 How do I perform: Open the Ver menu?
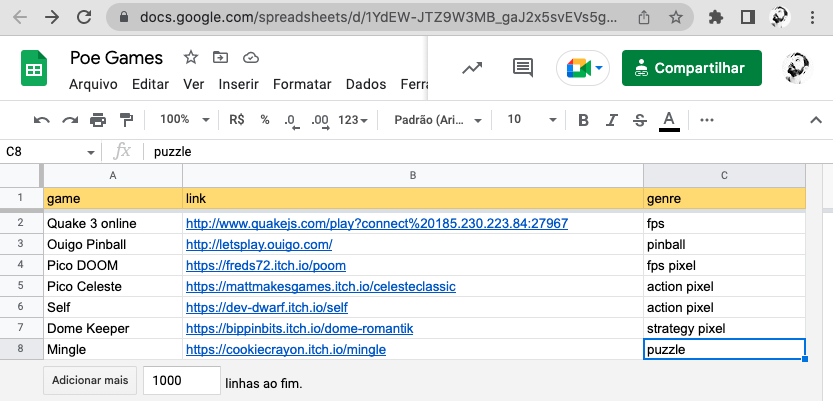coord(194,84)
